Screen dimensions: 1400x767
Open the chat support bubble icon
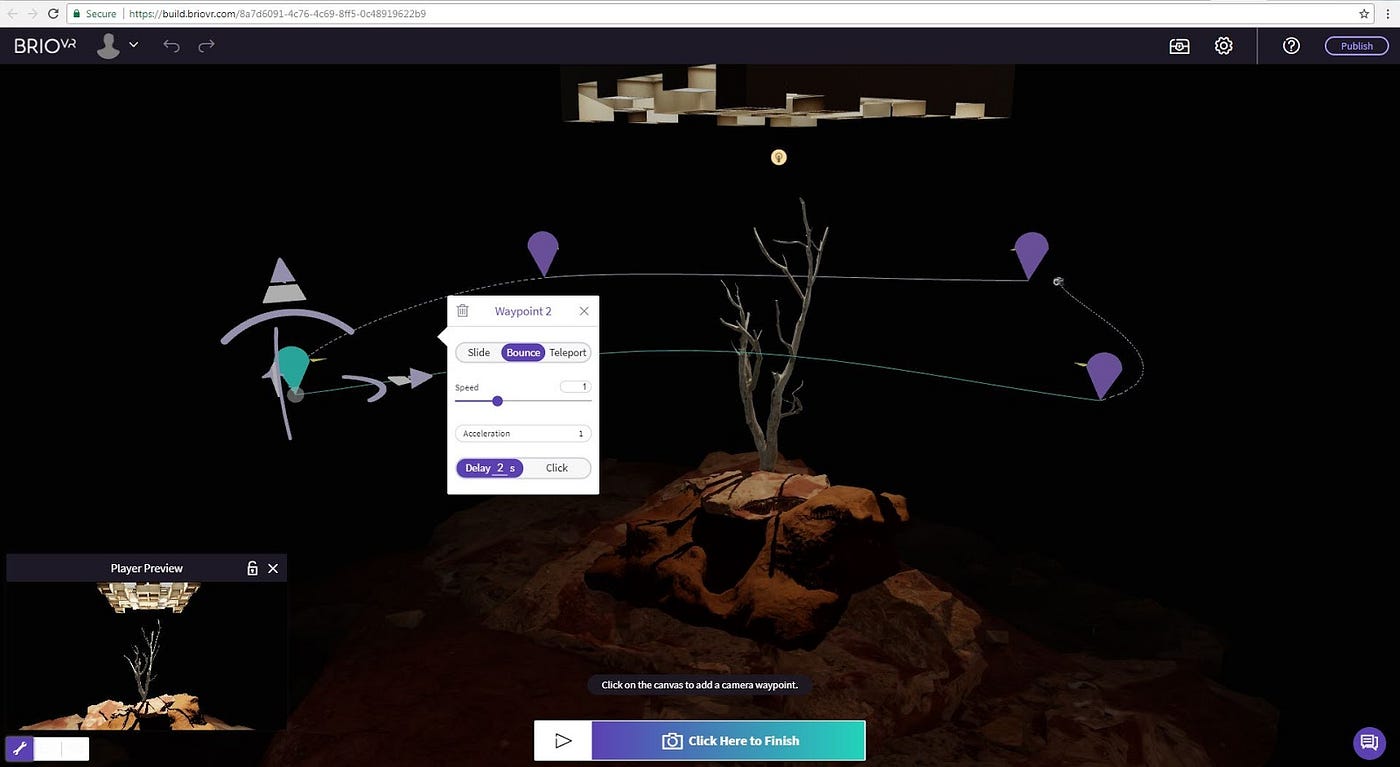1367,742
